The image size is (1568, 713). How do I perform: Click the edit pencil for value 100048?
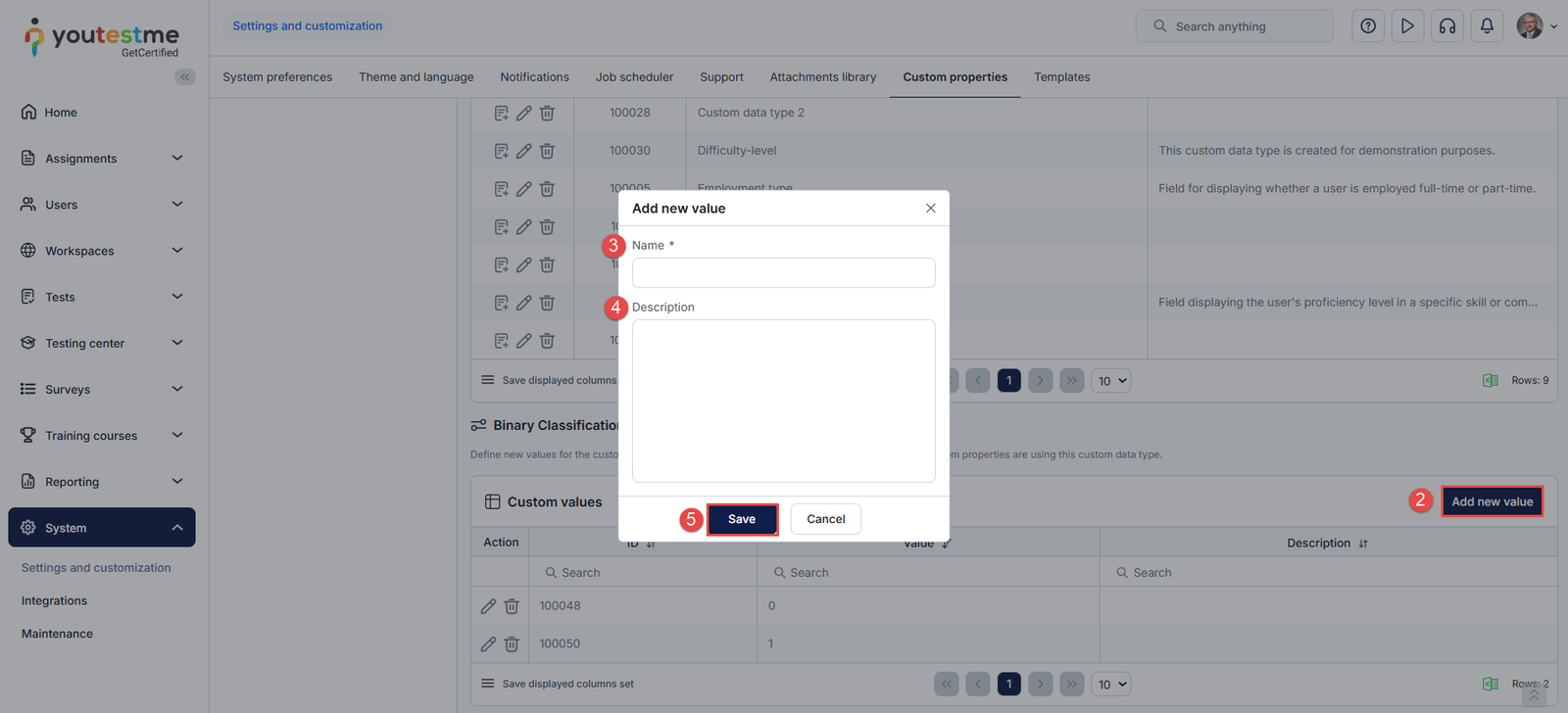488,606
